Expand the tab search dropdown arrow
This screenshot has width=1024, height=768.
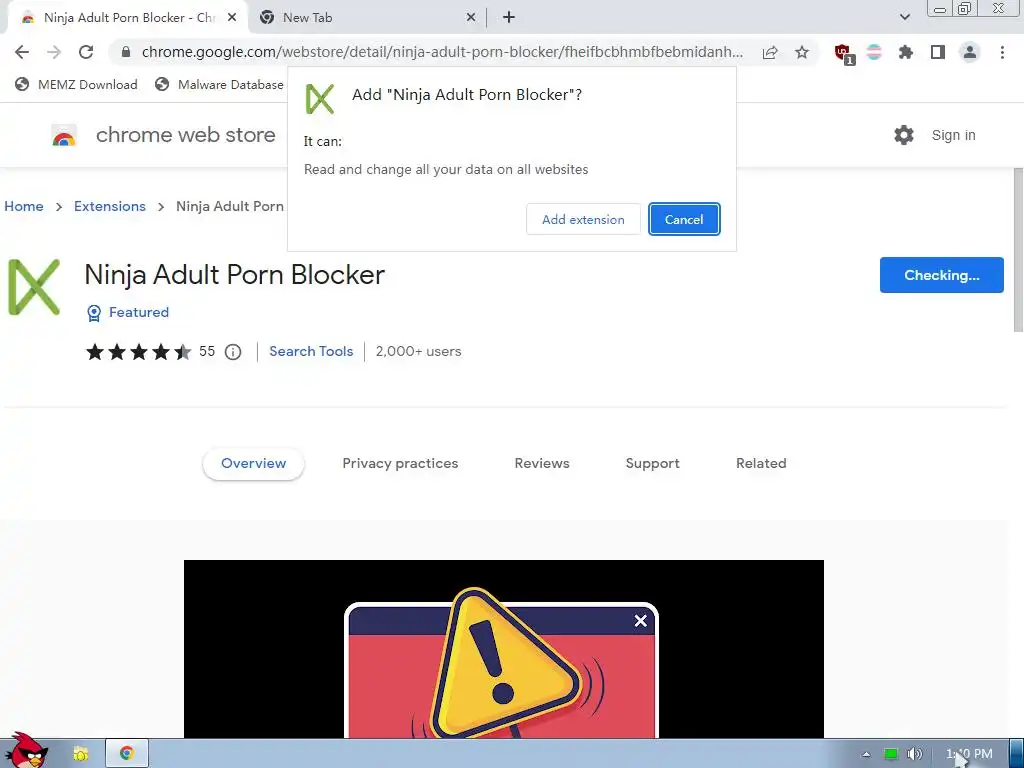tap(904, 18)
